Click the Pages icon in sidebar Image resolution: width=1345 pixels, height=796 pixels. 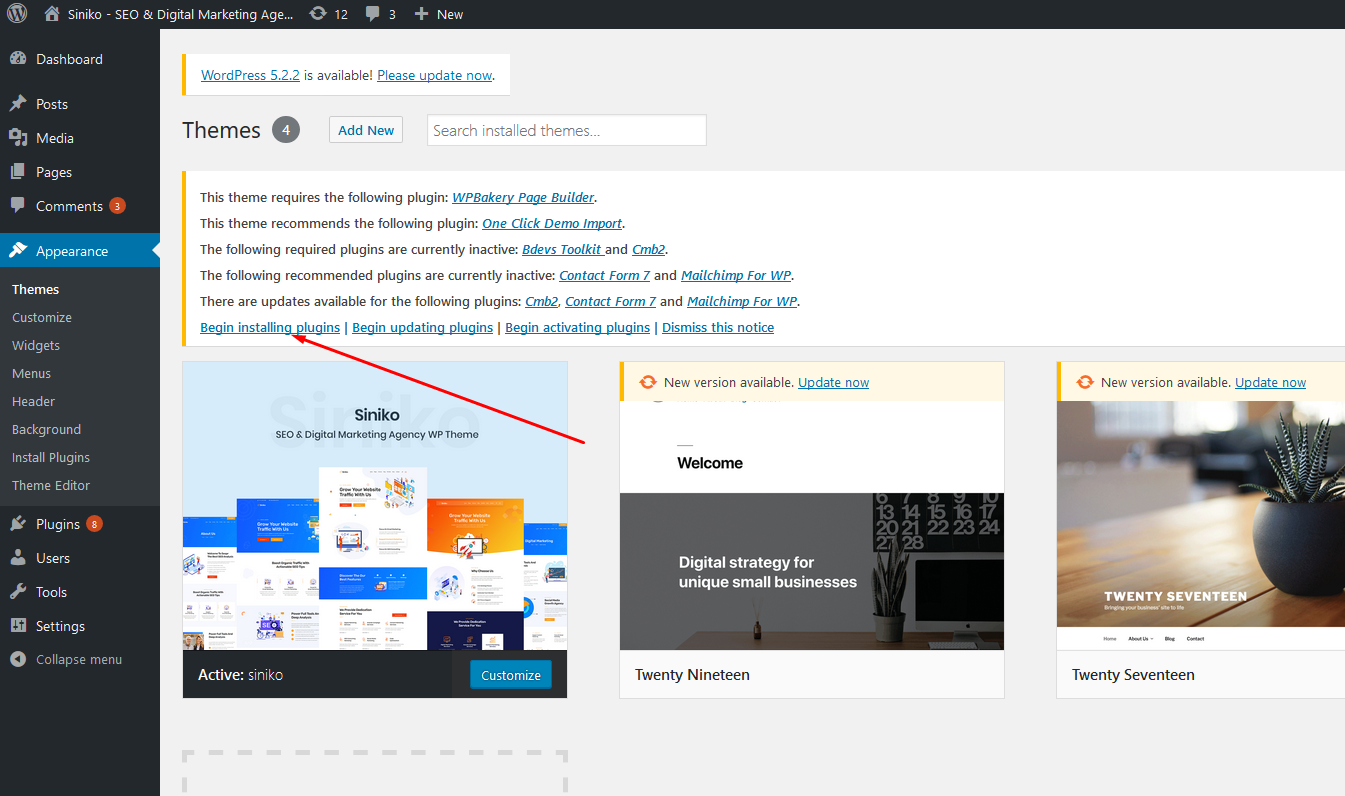[18, 172]
